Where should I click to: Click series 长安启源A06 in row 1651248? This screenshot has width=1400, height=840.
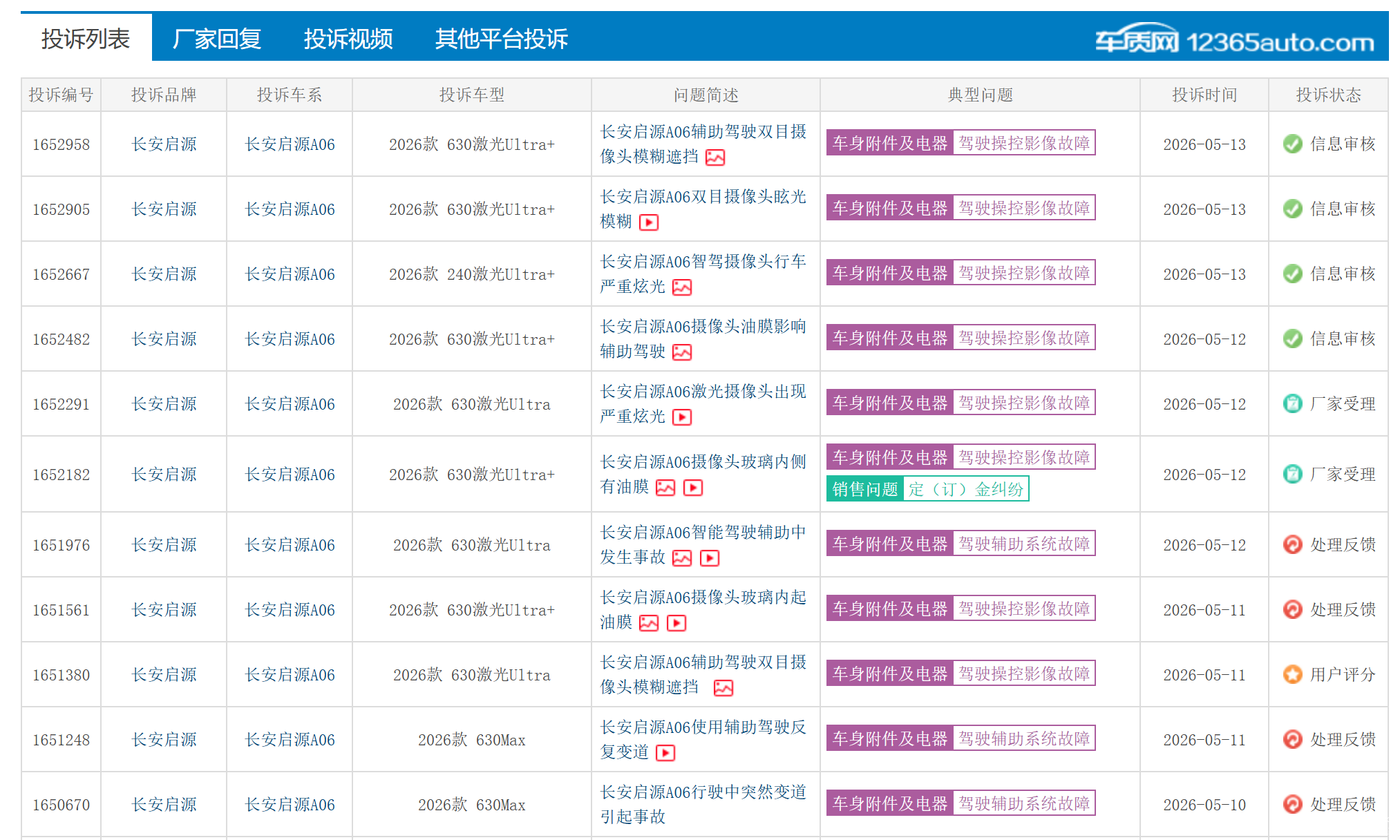(x=290, y=740)
